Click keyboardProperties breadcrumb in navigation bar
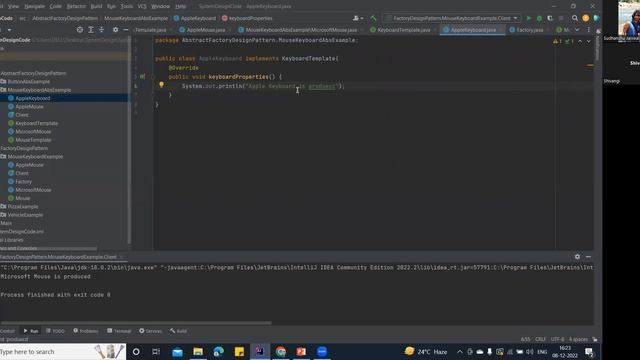640x360 pixels. point(247,18)
